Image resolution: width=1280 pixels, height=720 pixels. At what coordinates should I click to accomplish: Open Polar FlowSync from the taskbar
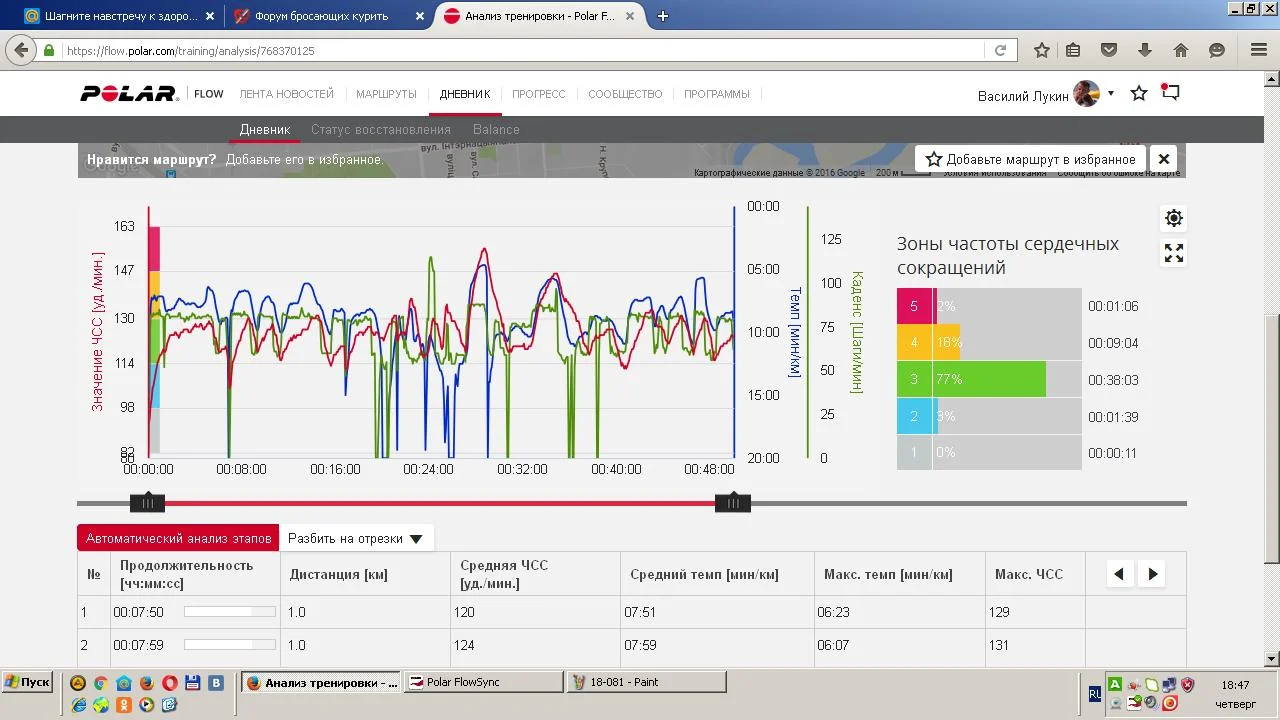click(486, 682)
